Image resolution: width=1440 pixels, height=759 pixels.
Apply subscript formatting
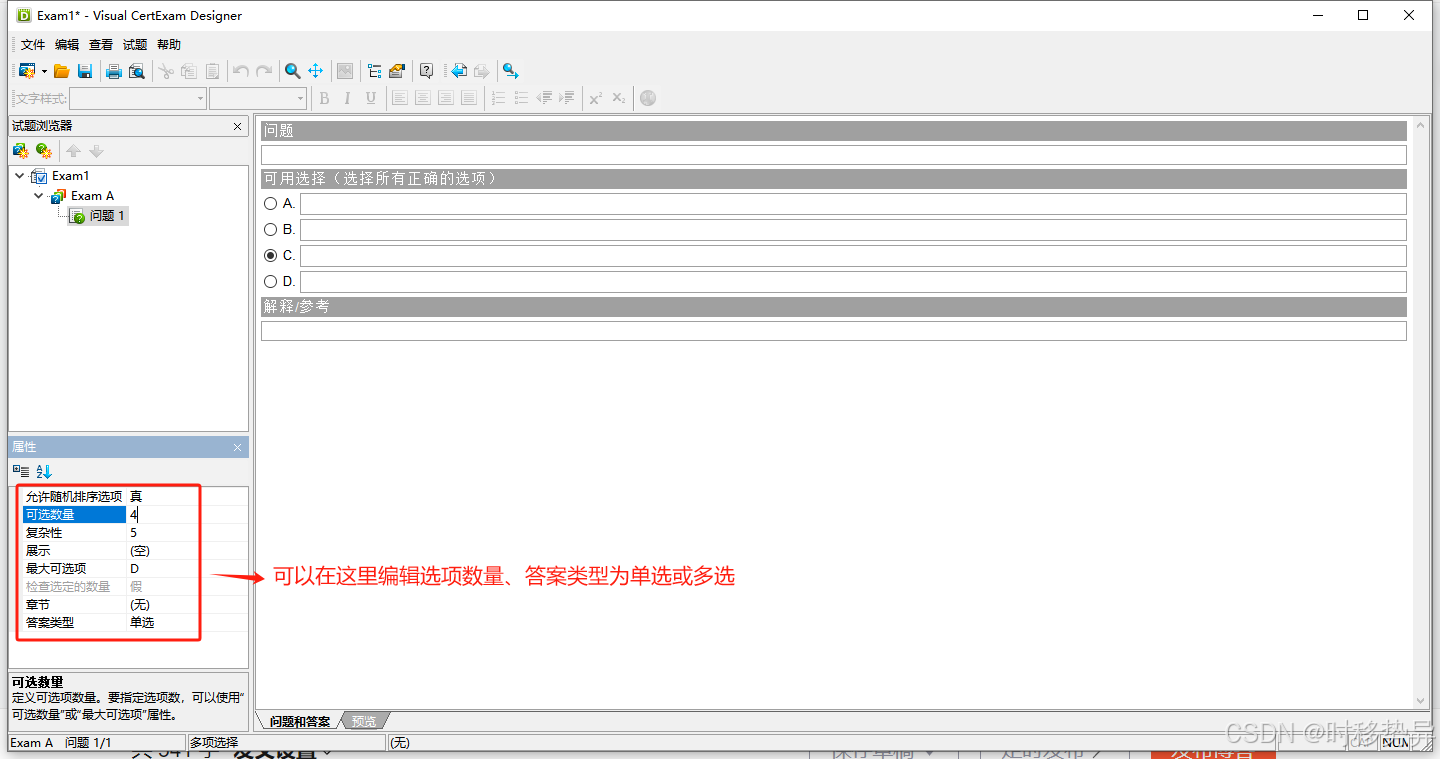619,98
